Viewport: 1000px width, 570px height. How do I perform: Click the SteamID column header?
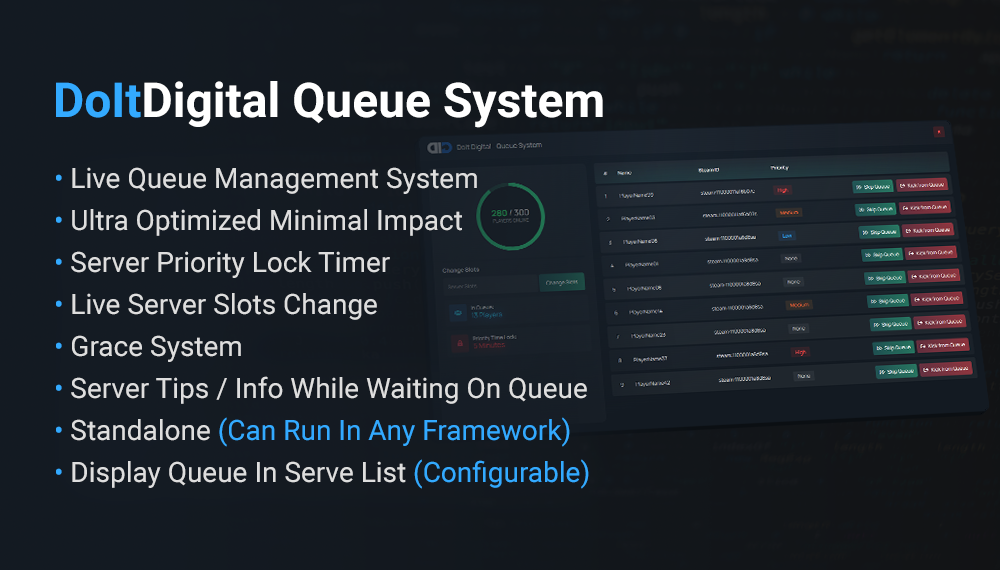(708, 169)
